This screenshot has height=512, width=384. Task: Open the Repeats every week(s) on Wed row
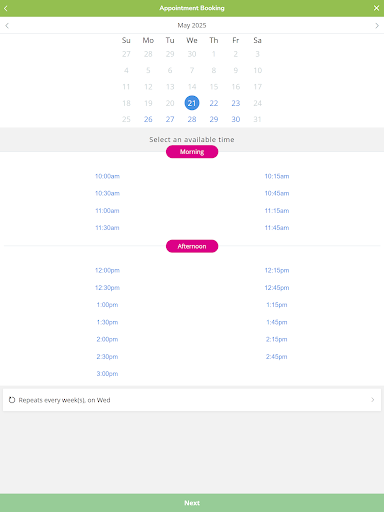point(192,400)
